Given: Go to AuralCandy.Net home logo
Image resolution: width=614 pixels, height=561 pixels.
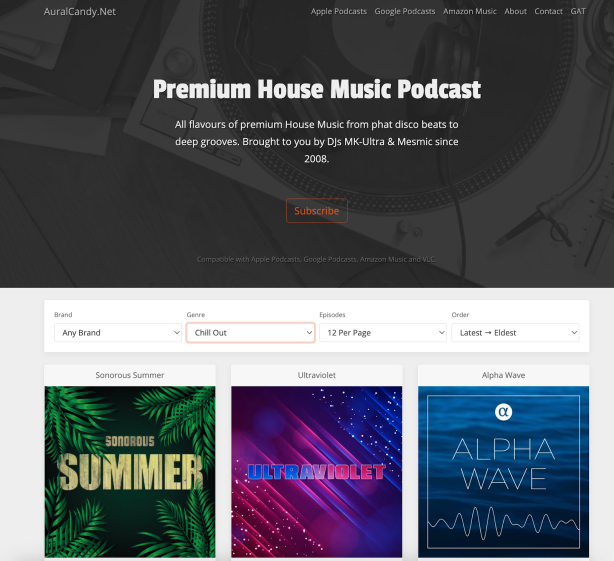Looking at the screenshot, I should click(x=79, y=12).
